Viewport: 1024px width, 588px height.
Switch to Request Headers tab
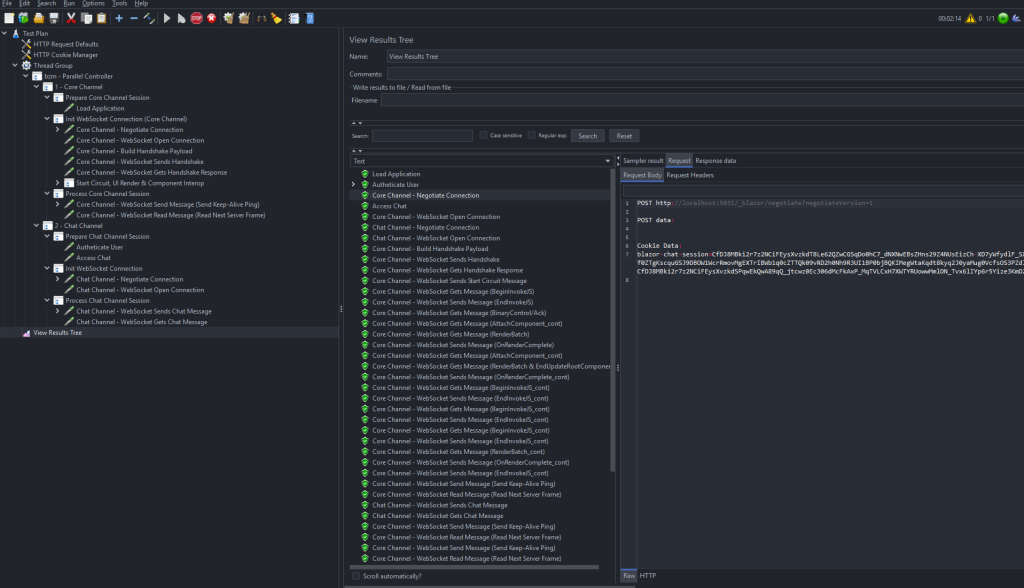(x=690, y=175)
